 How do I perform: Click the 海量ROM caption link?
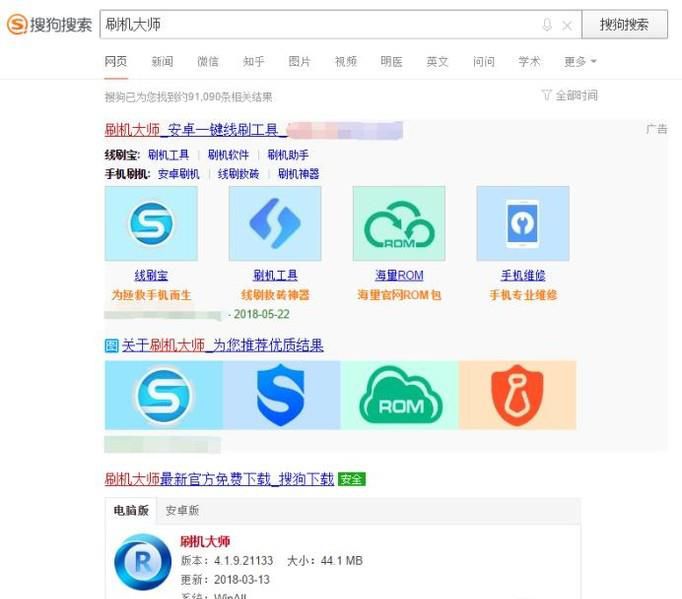(399, 275)
